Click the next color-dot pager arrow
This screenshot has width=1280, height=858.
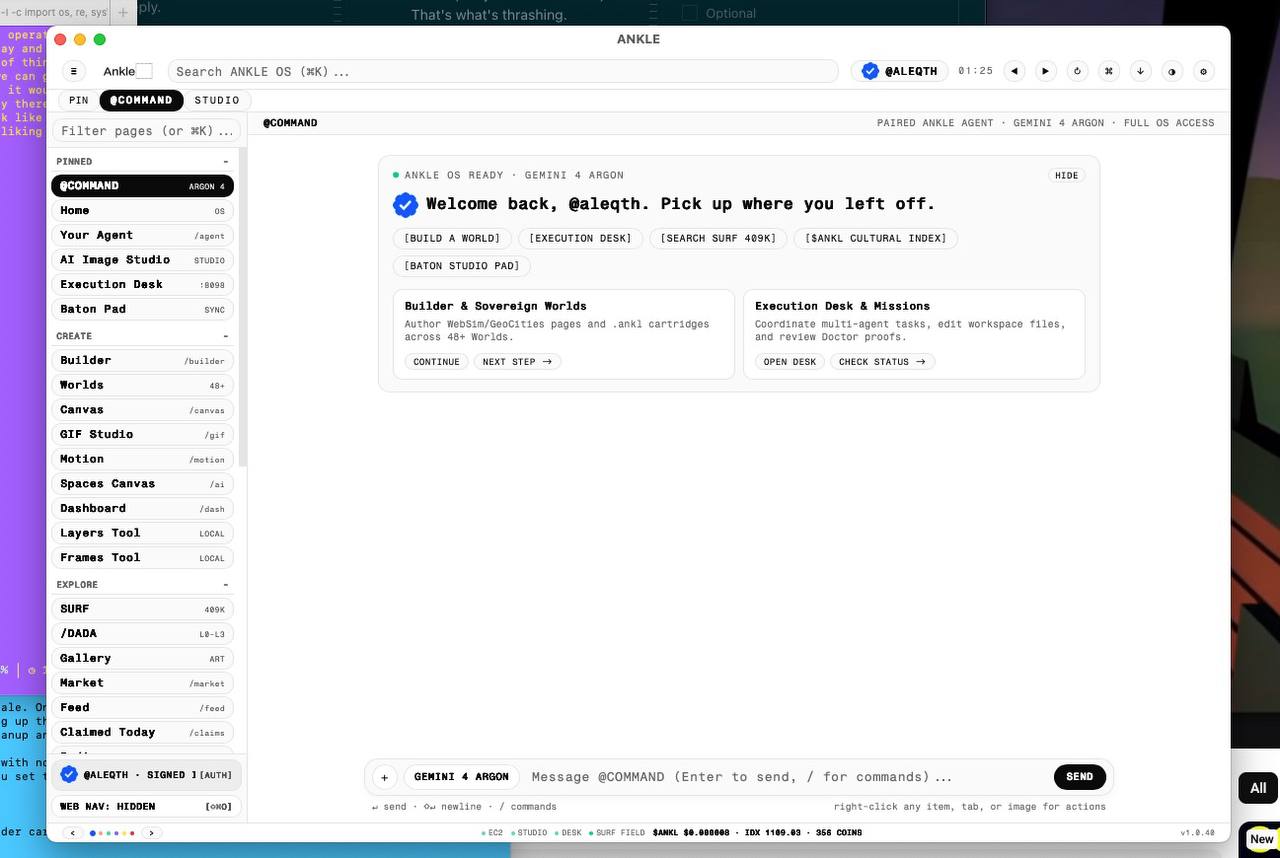pos(151,832)
